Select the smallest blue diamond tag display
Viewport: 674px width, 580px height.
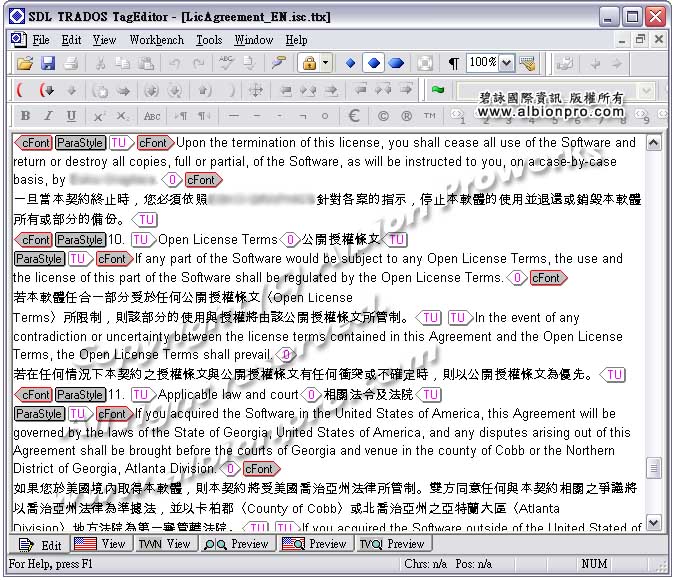tap(350, 63)
